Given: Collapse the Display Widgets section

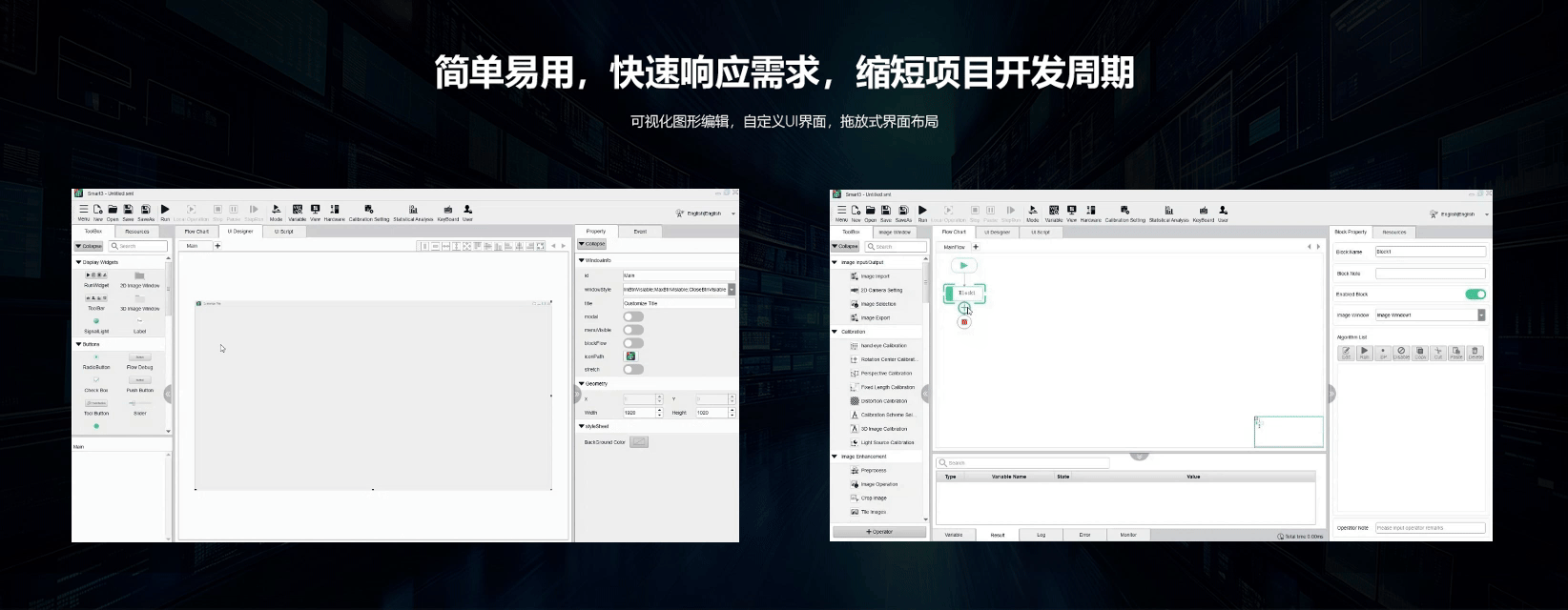Looking at the screenshot, I should click(x=78, y=262).
